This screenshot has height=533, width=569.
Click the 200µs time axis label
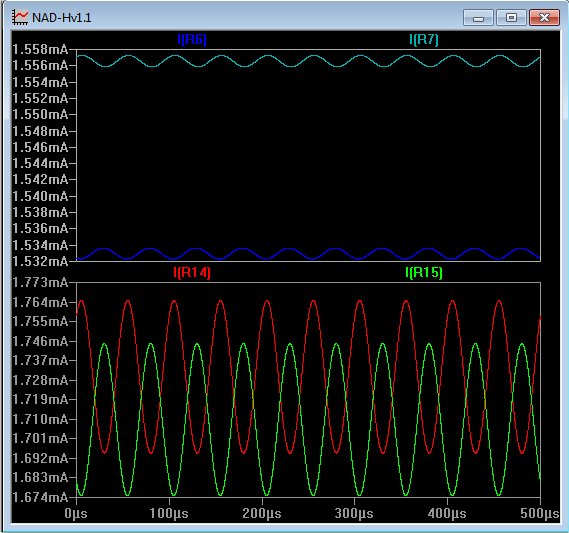pos(262,514)
